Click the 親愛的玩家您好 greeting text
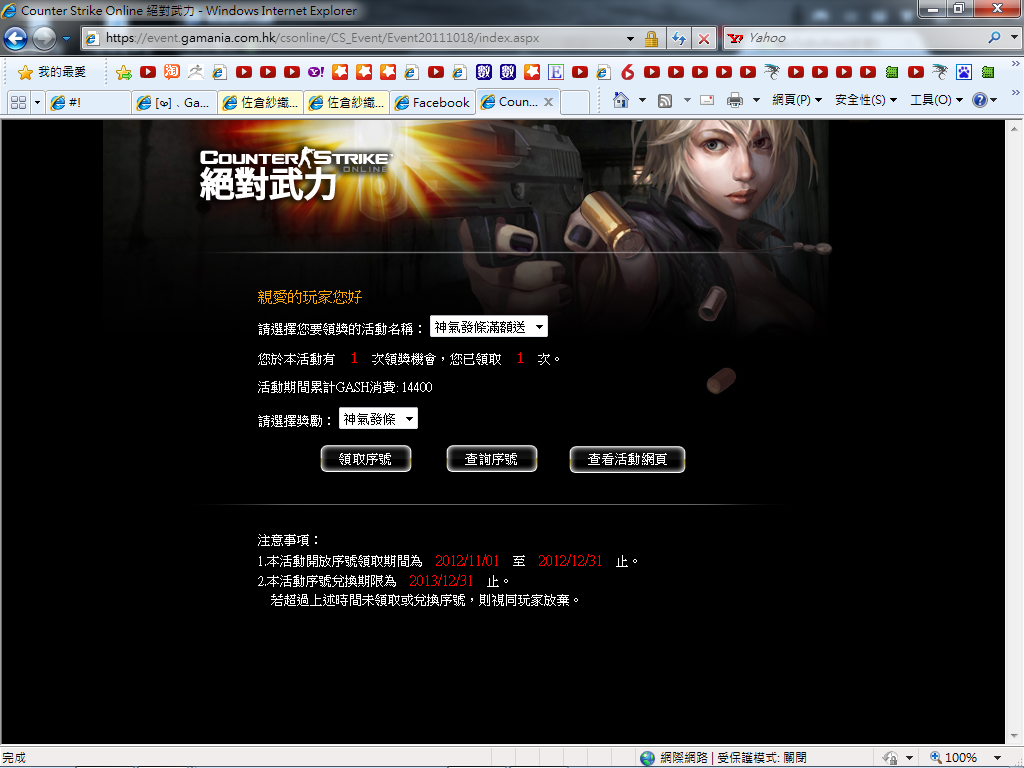Screen dimensions: 1024x768 (x=310, y=297)
